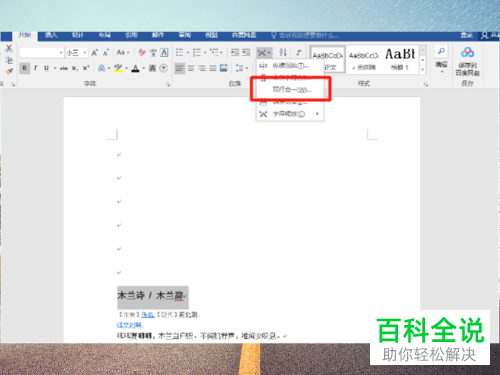
Task: Click the Bullets list icon
Action: [x=179, y=52]
